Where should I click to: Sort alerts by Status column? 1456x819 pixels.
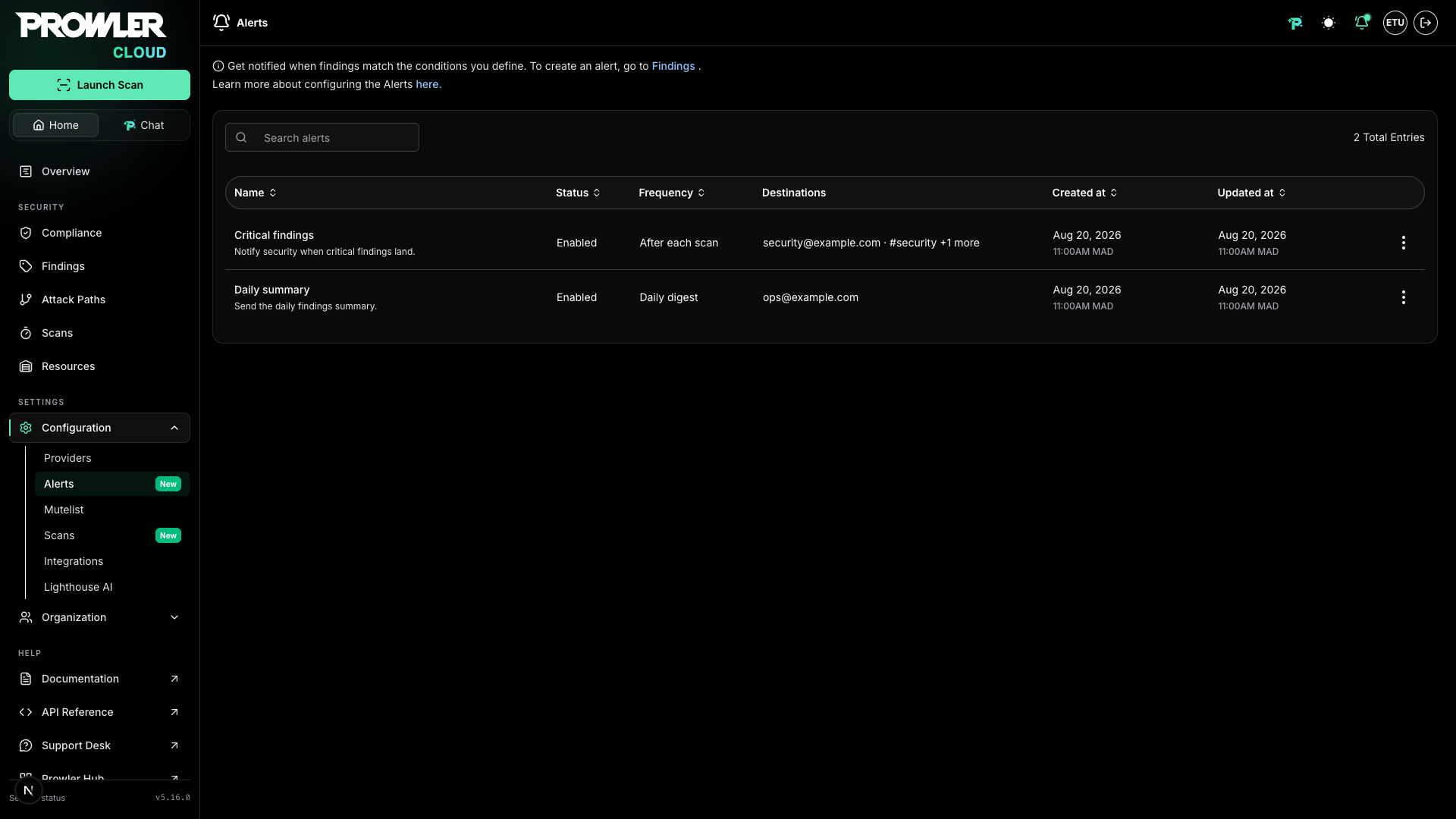pyautogui.click(x=579, y=193)
